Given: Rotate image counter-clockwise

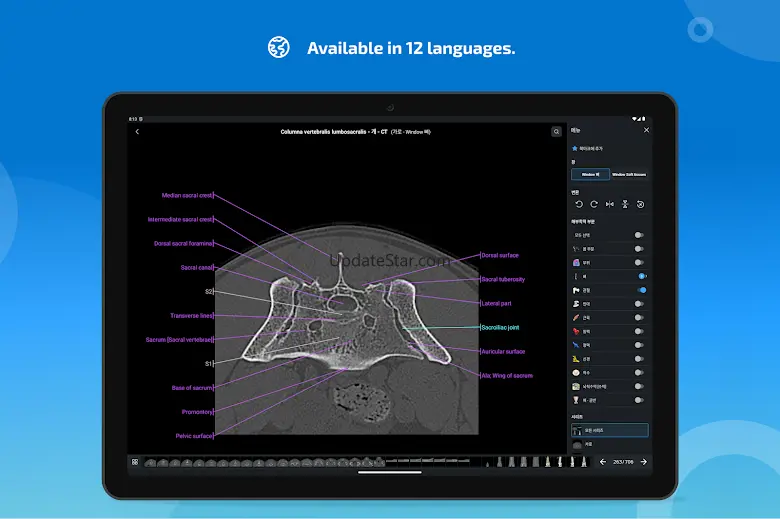Looking at the screenshot, I should [x=578, y=204].
